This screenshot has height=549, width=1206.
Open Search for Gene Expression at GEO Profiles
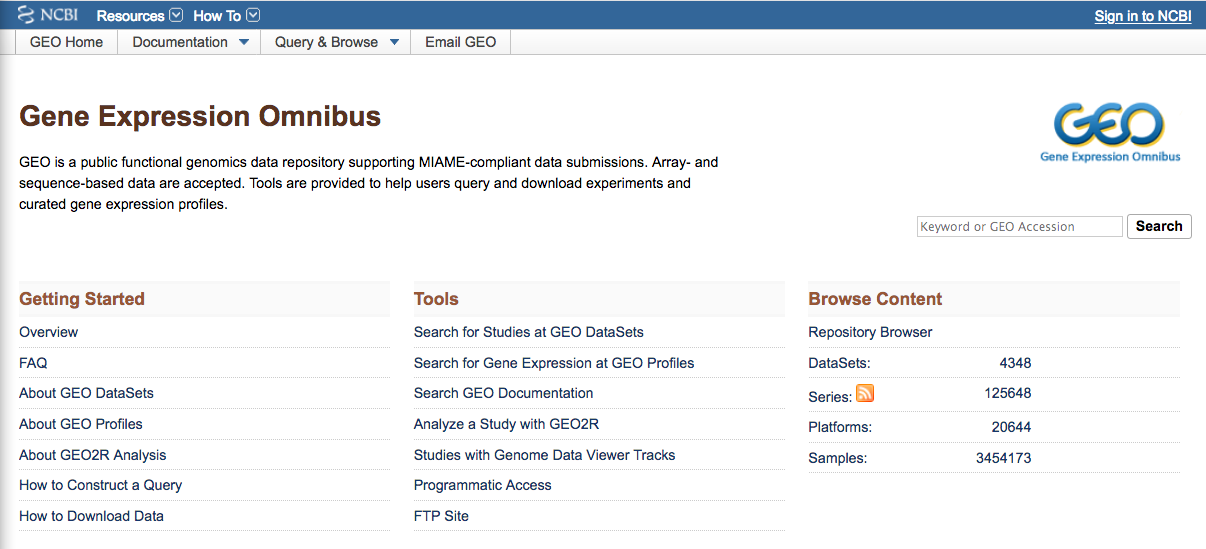pyautogui.click(x=554, y=363)
